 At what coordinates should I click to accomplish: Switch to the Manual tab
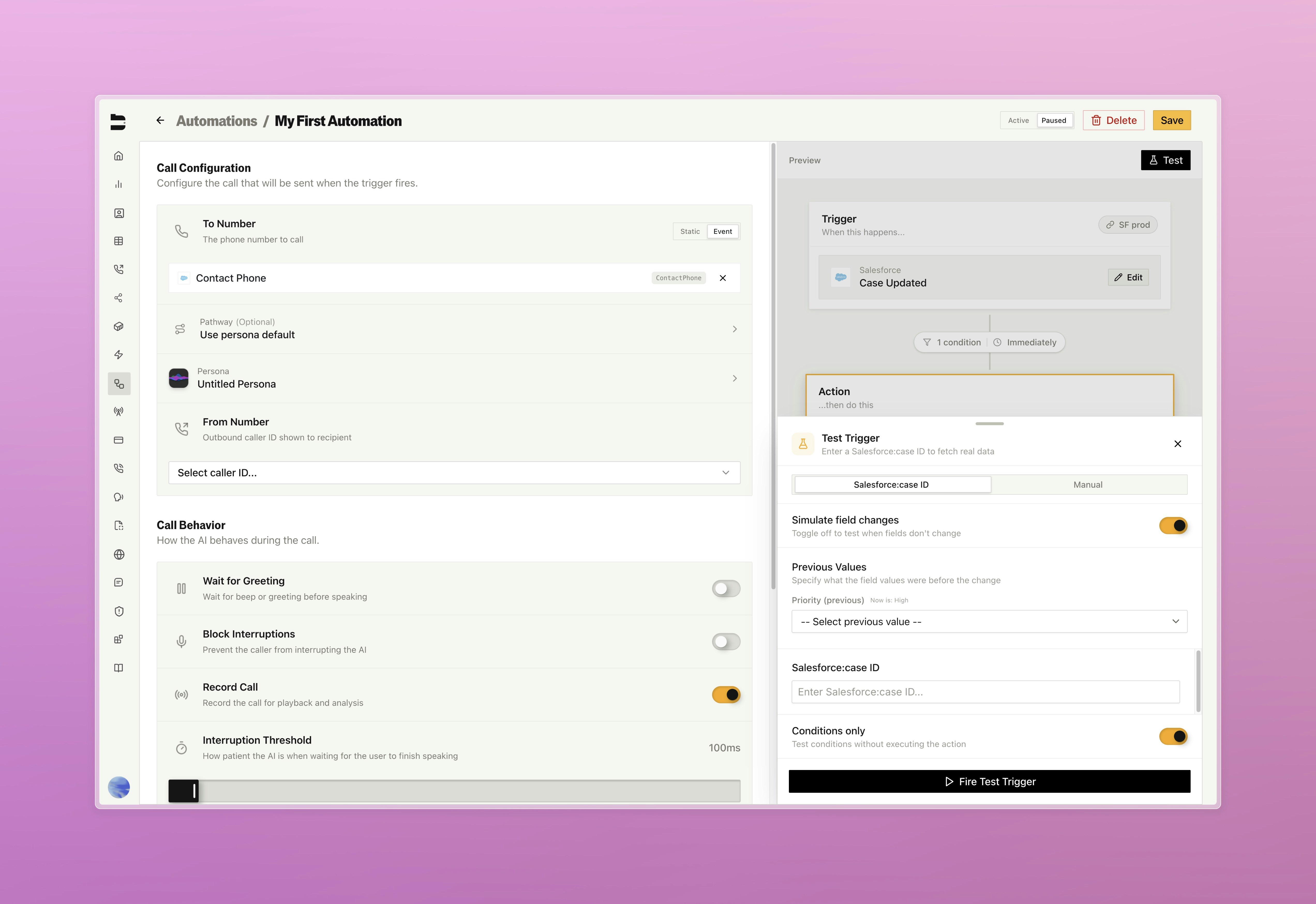[x=1087, y=485]
